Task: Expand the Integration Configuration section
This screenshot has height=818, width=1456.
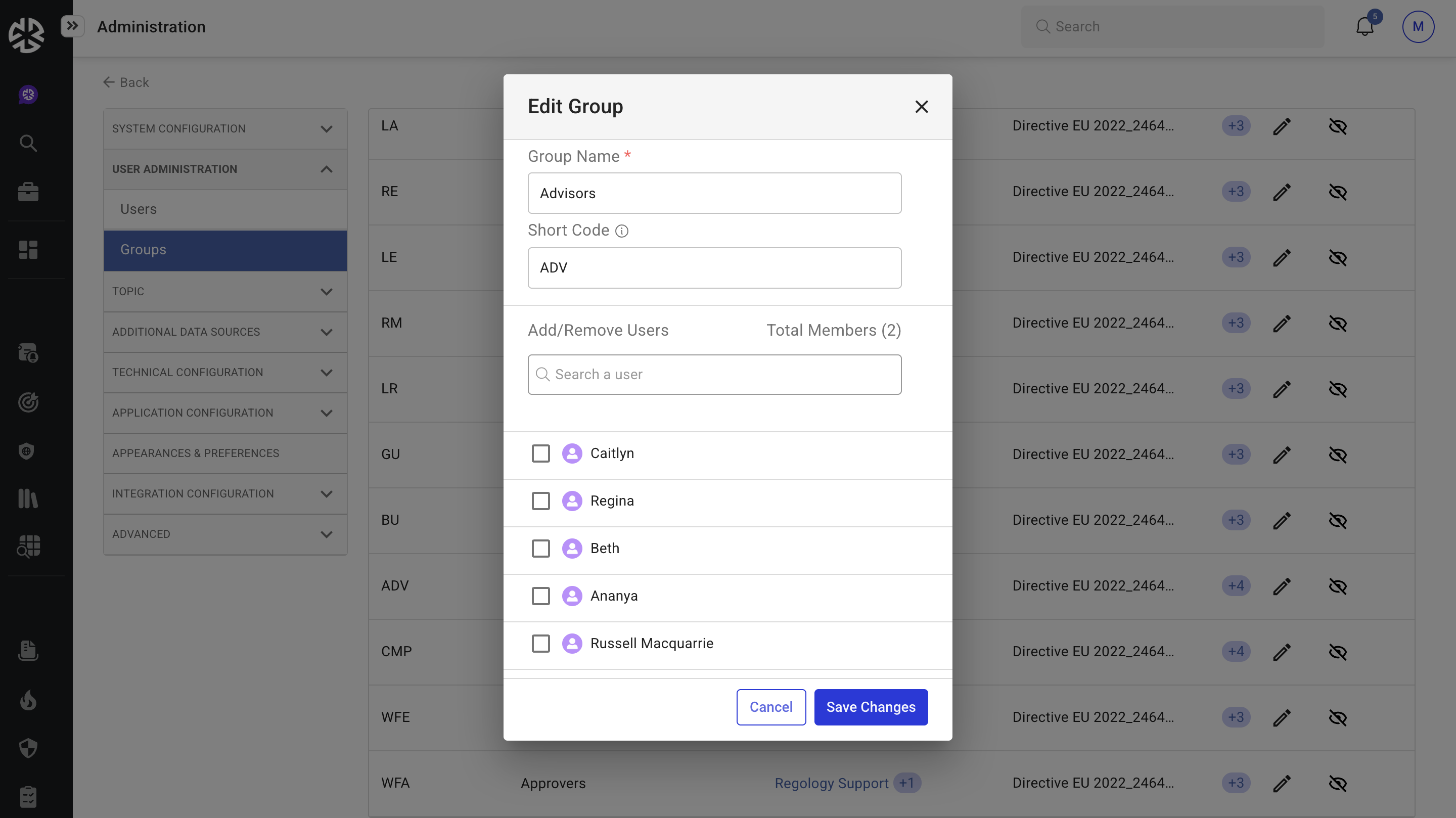Action: (225, 493)
